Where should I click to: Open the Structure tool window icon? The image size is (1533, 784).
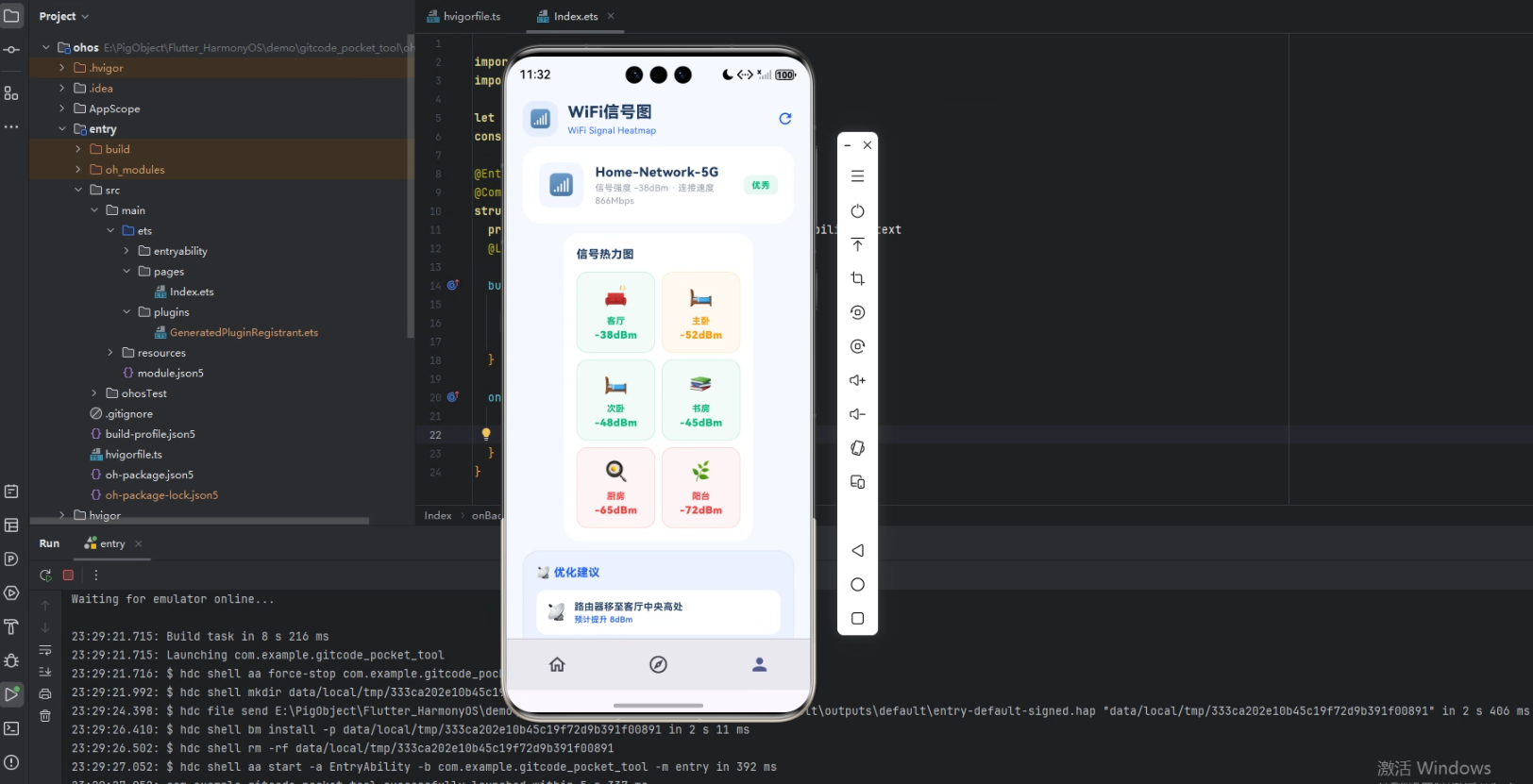point(11,92)
